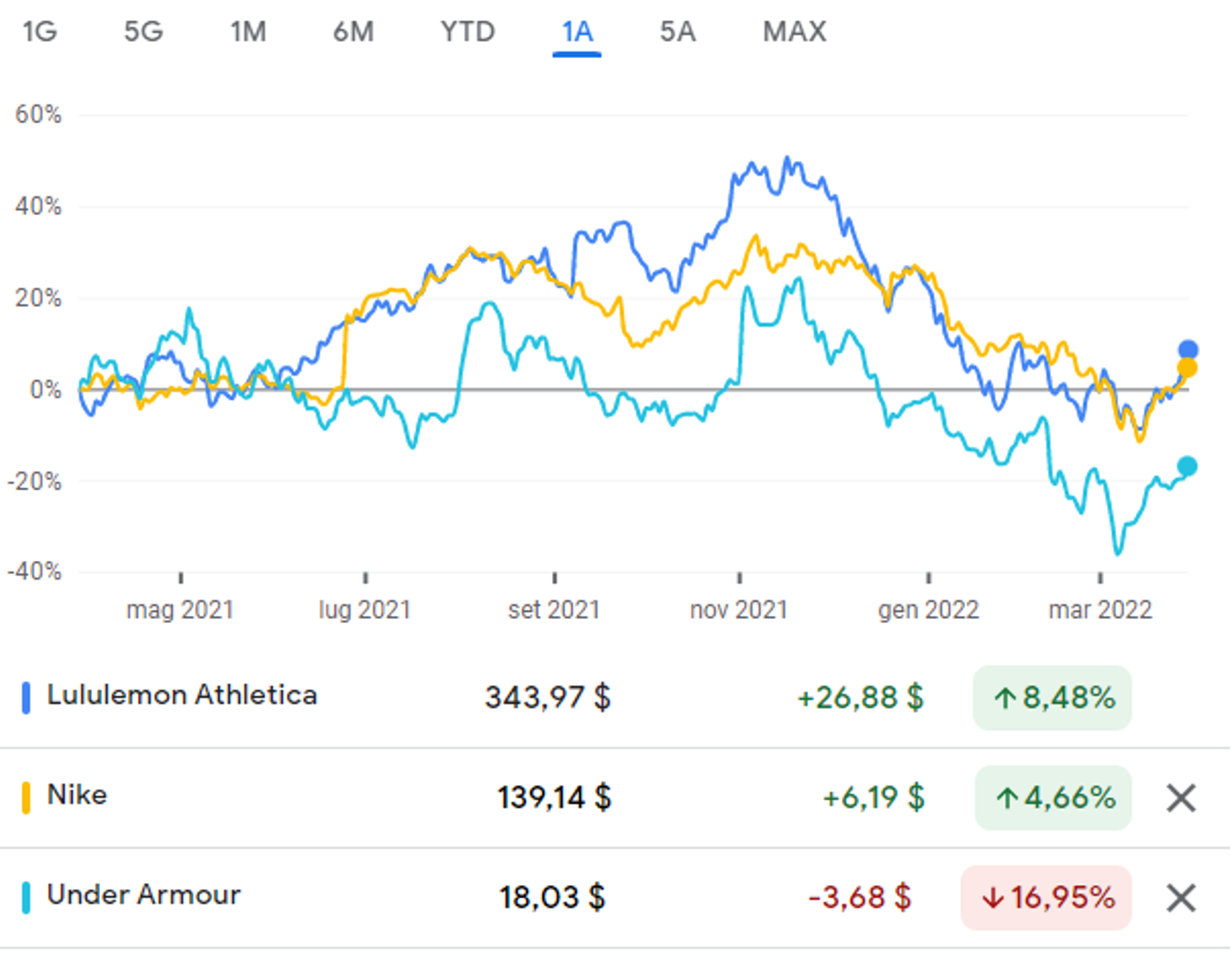Click the -20% y-axis label
This screenshot has height=977, width=1232.
tap(34, 481)
